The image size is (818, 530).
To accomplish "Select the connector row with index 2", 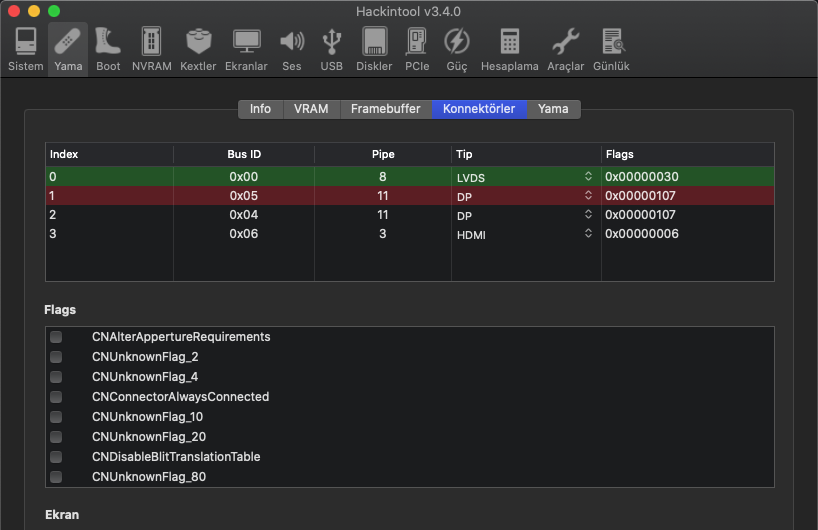I will click(x=245, y=215).
